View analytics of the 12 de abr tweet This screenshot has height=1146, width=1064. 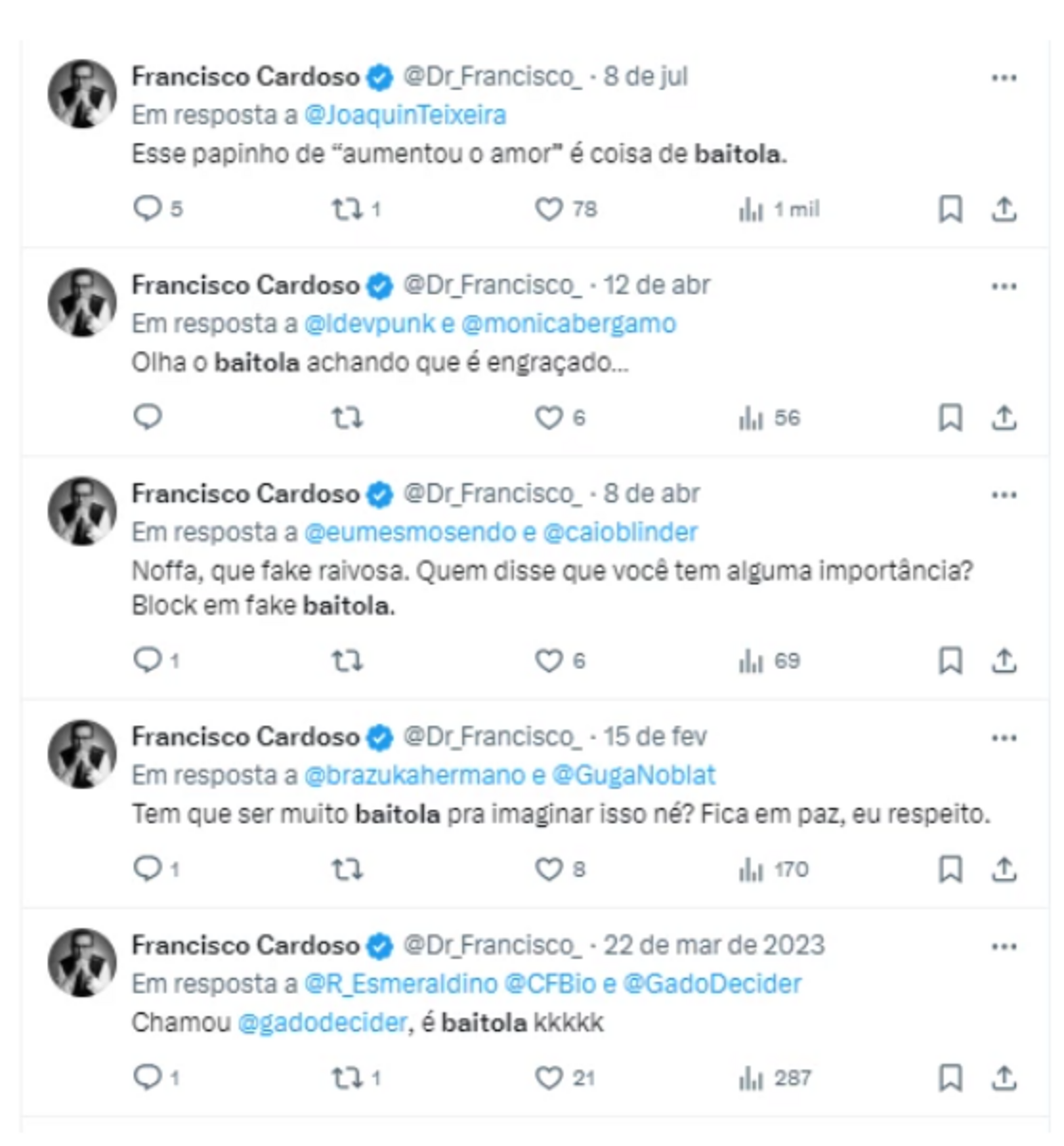pos(751,418)
